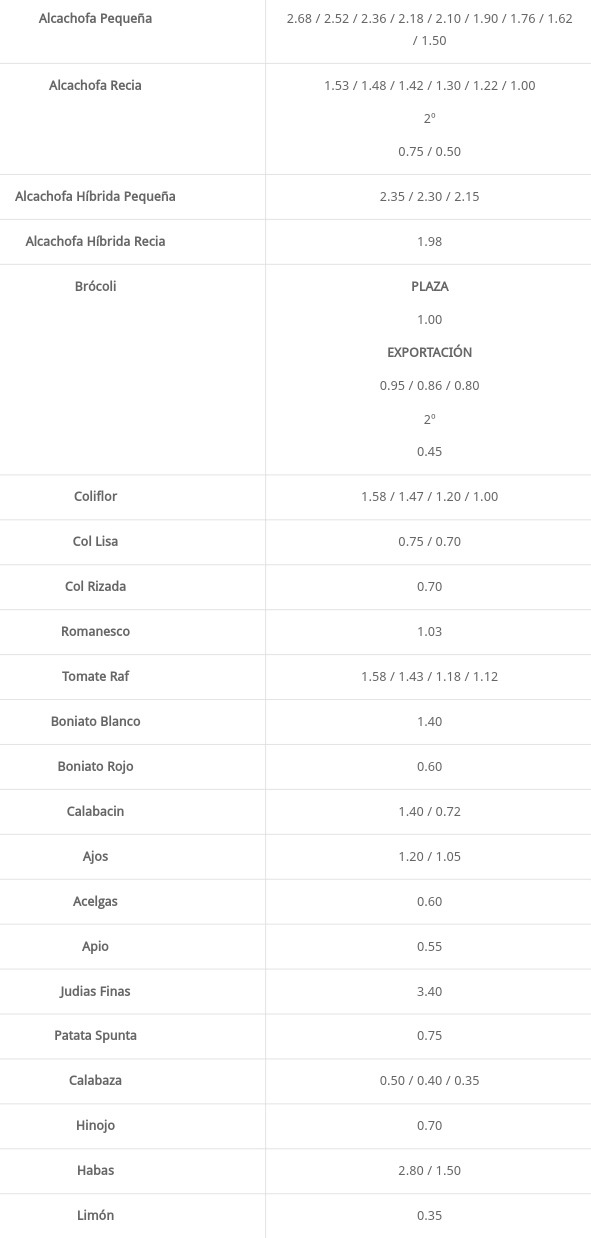Click the Limón product label
591x1238 pixels.
pos(96,1216)
